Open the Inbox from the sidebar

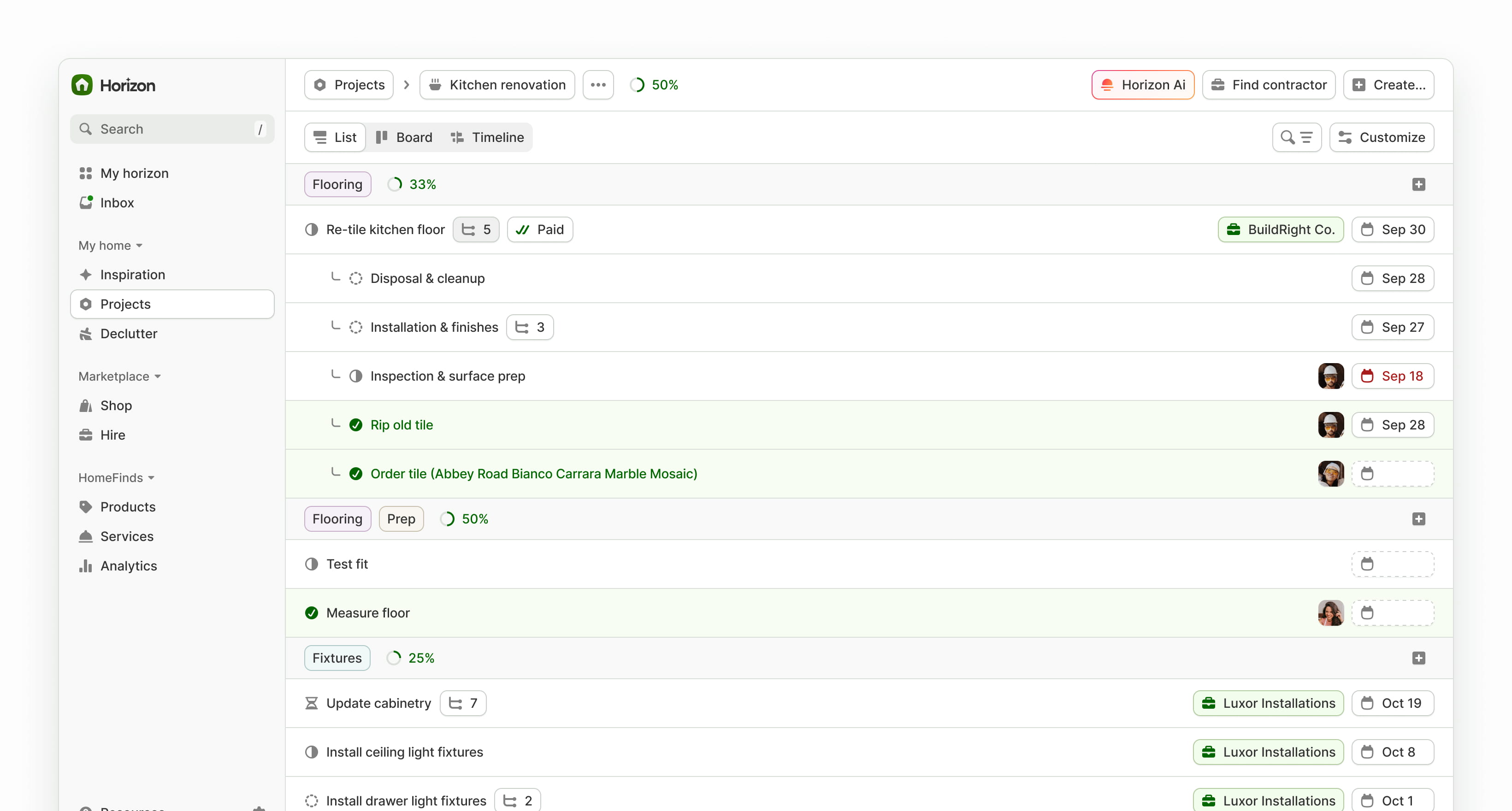pos(117,202)
